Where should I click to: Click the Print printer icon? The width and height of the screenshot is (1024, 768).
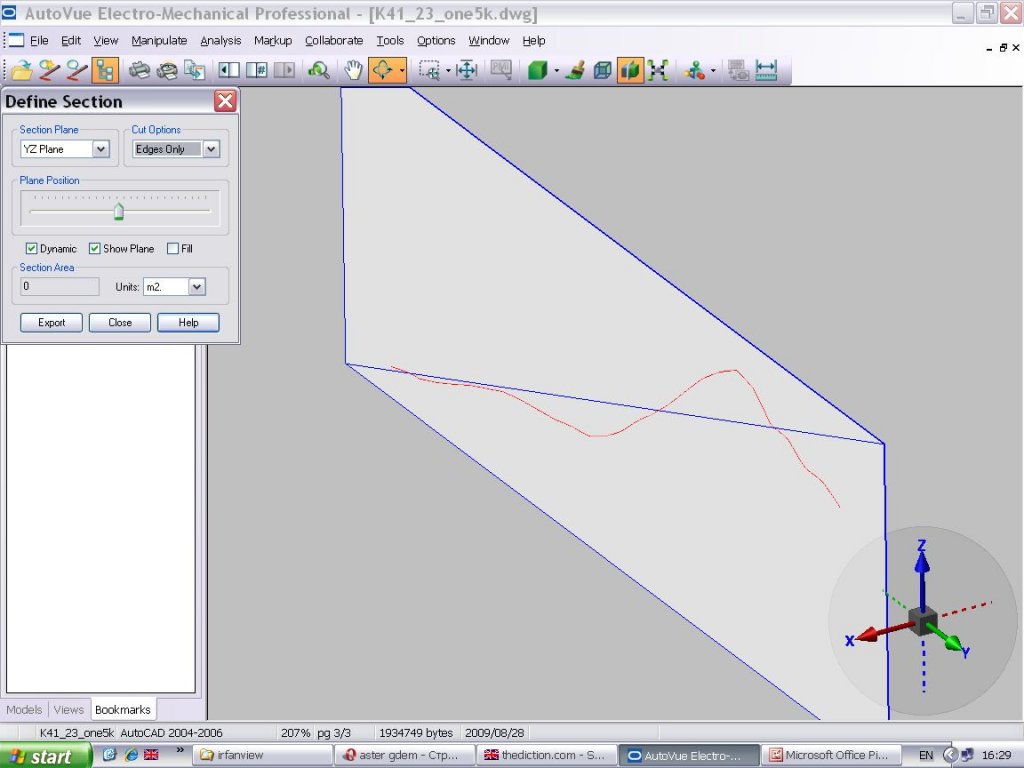click(x=140, y=70)
